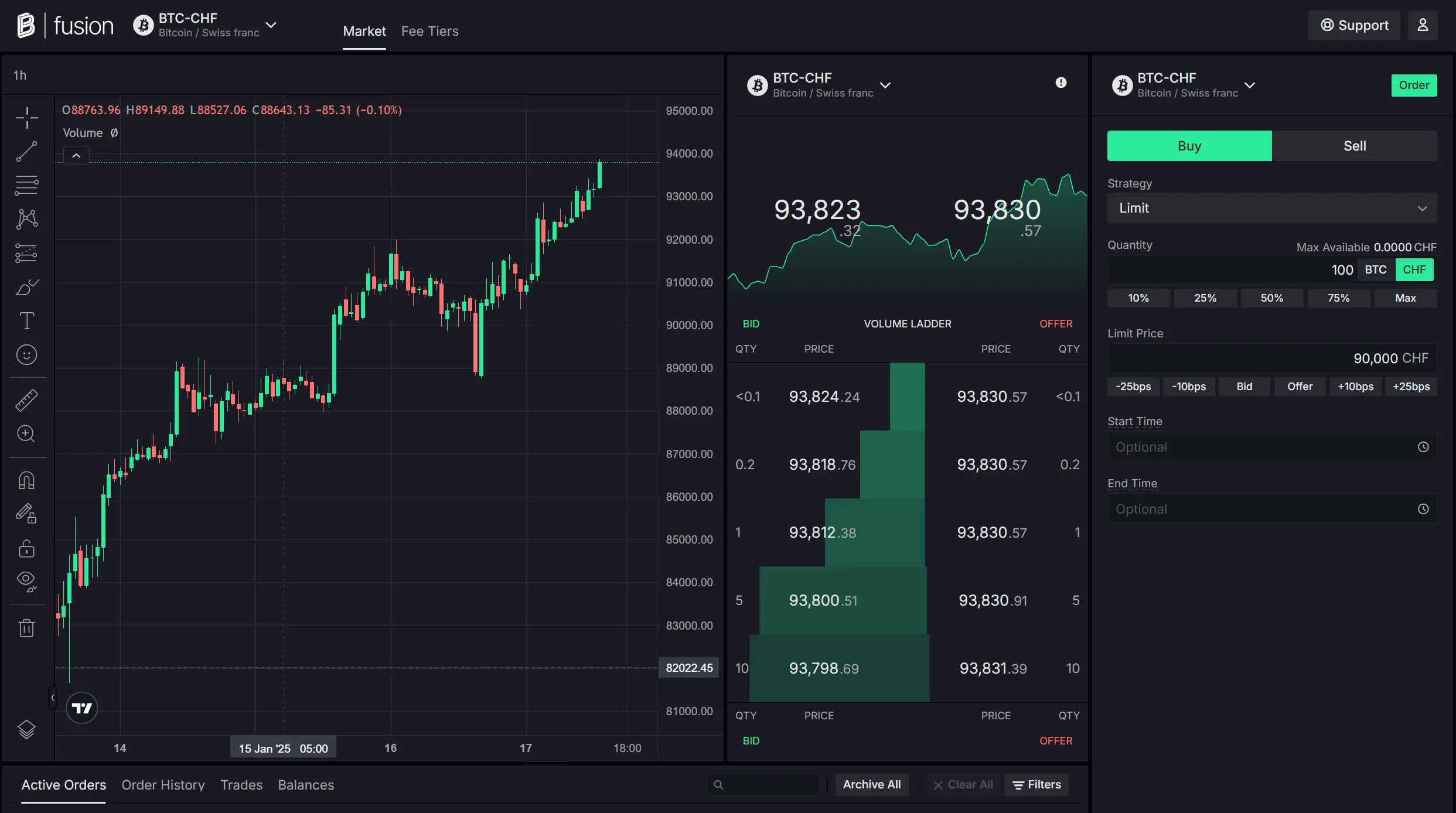Switch to the Order History tab

[x=163, y=785]
